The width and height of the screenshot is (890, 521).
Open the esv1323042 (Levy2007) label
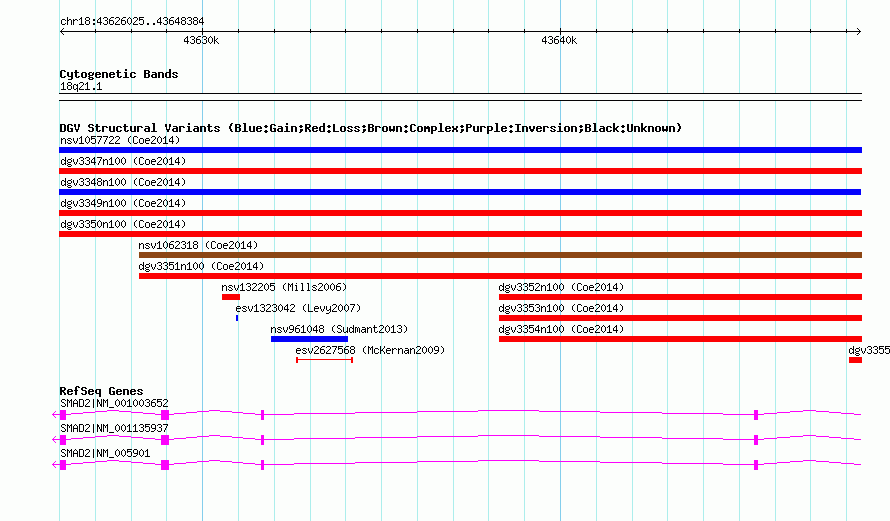click(x=298, y=308)
